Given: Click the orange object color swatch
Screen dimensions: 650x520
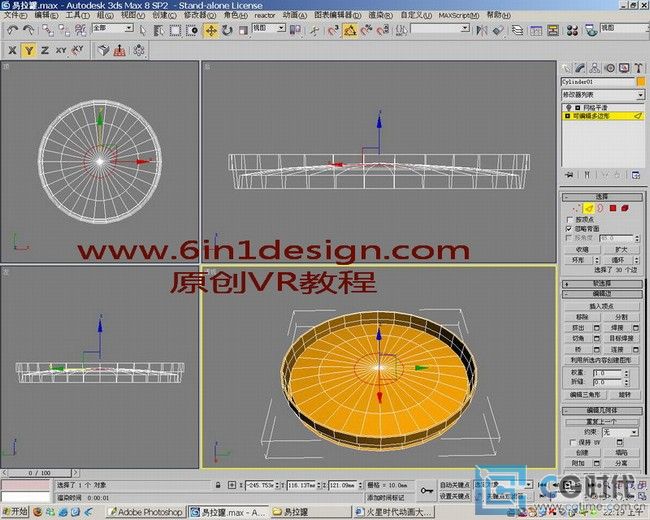Looking at the screenshot, I should [640, 82].
